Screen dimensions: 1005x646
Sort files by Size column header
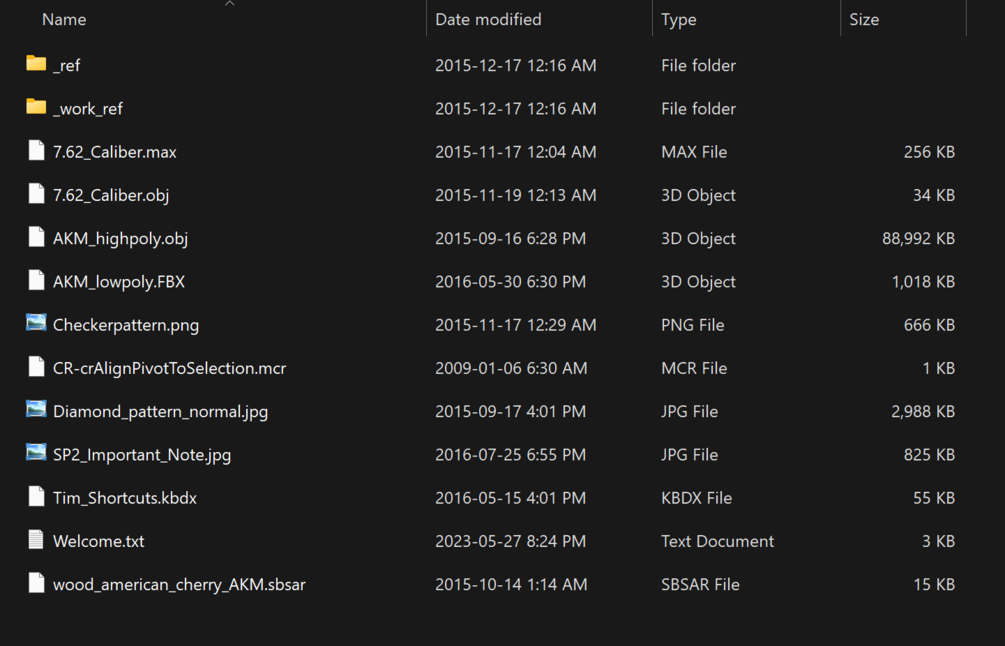864,20
